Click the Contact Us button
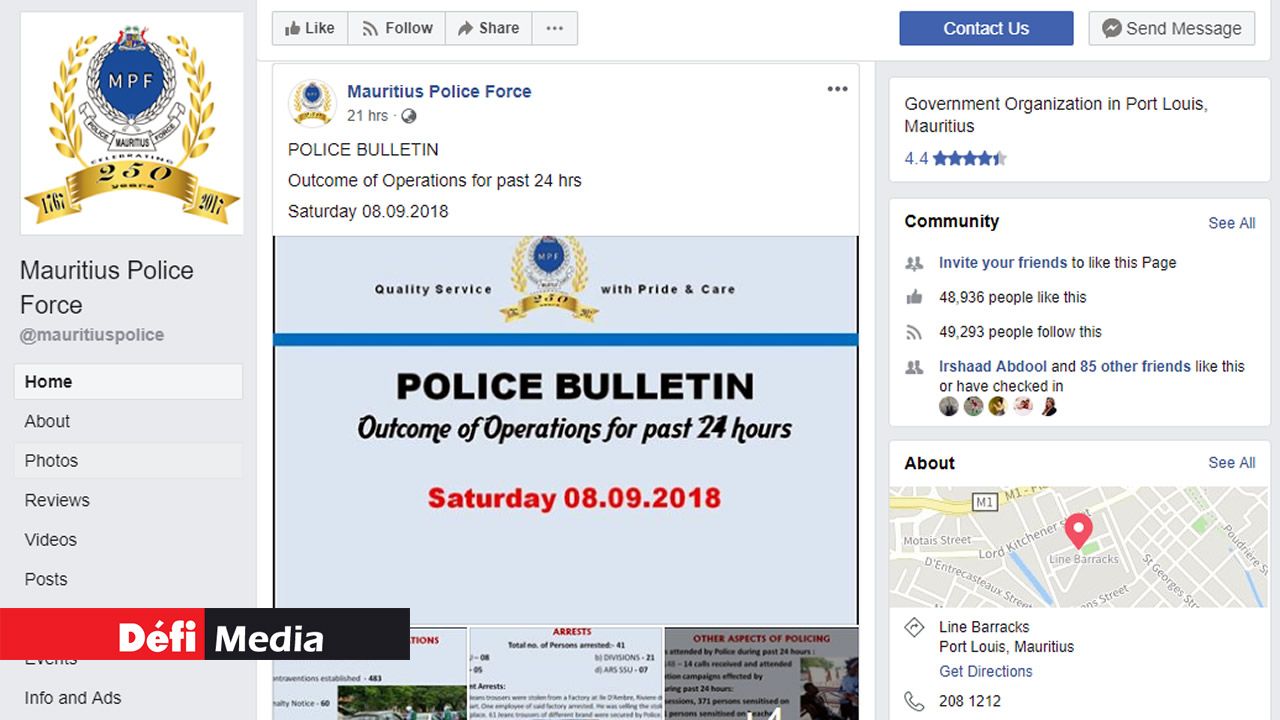The width and height of the screenshot is (1280, 720). point(986,28)
